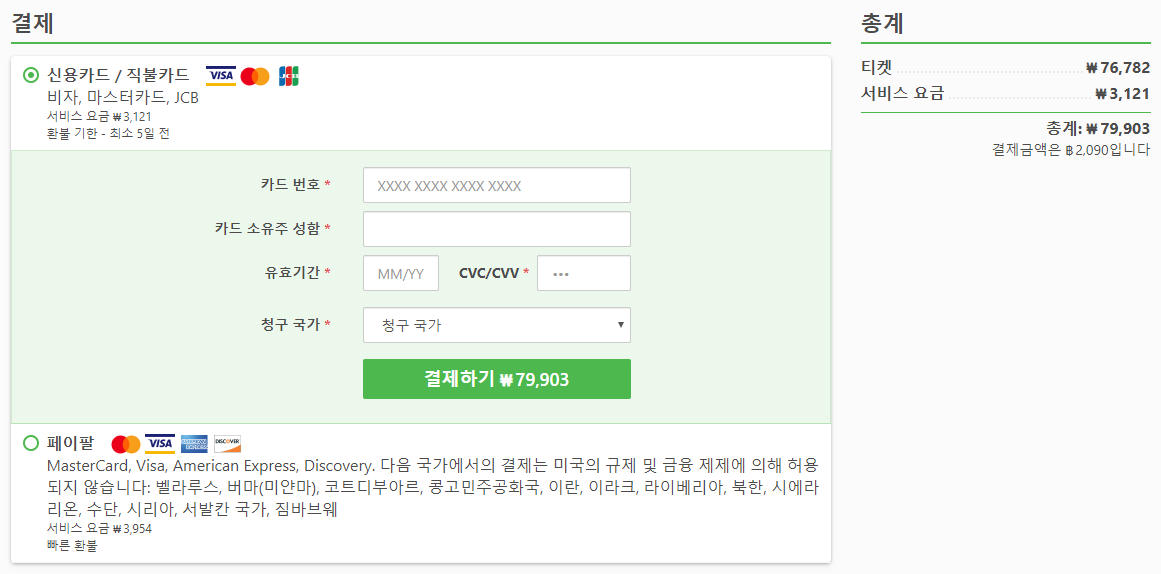Click the 결제하기 ₩79,903 button

tap(497, 379)
